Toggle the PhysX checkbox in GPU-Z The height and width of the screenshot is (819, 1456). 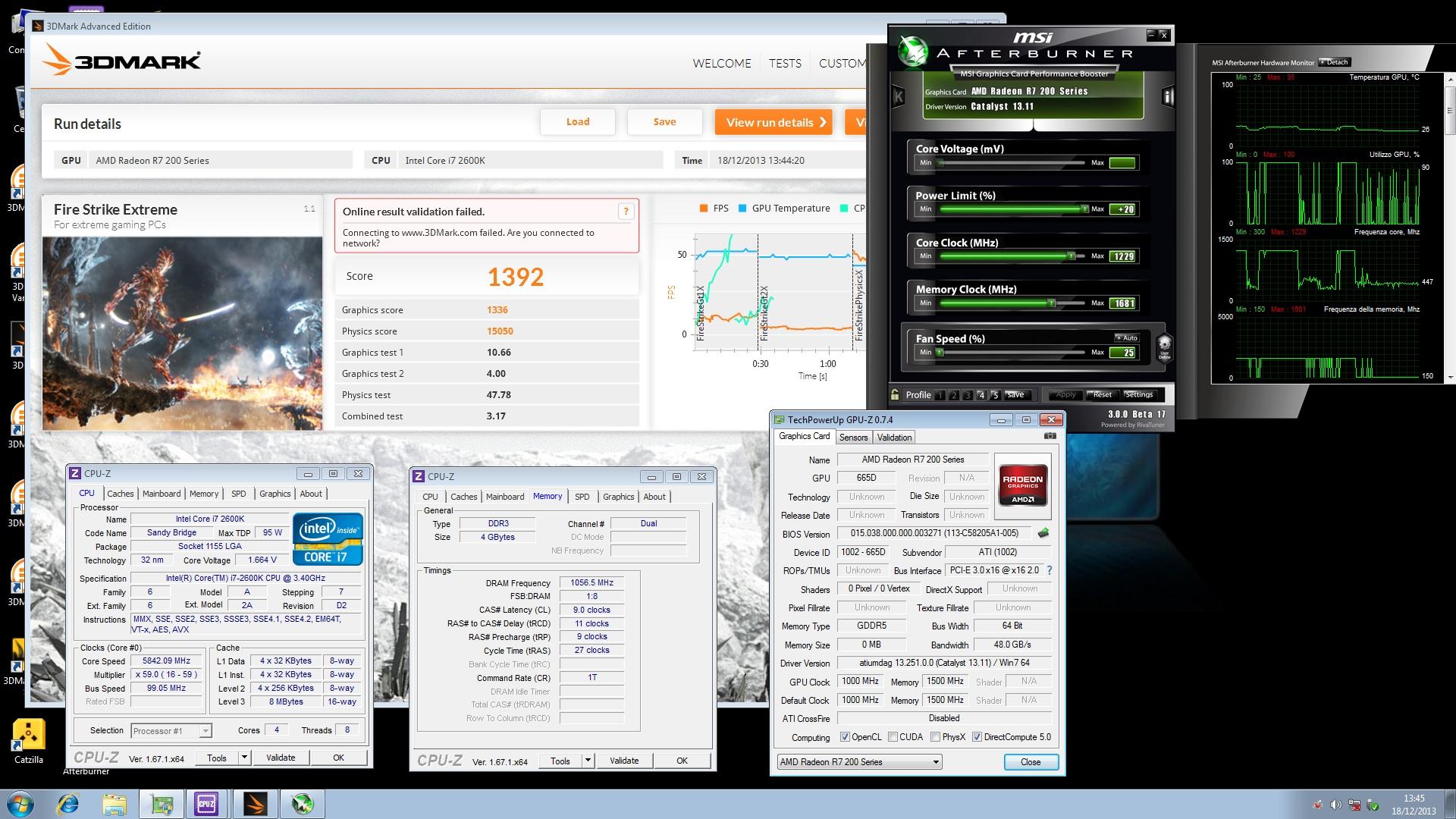click(935, 737)
